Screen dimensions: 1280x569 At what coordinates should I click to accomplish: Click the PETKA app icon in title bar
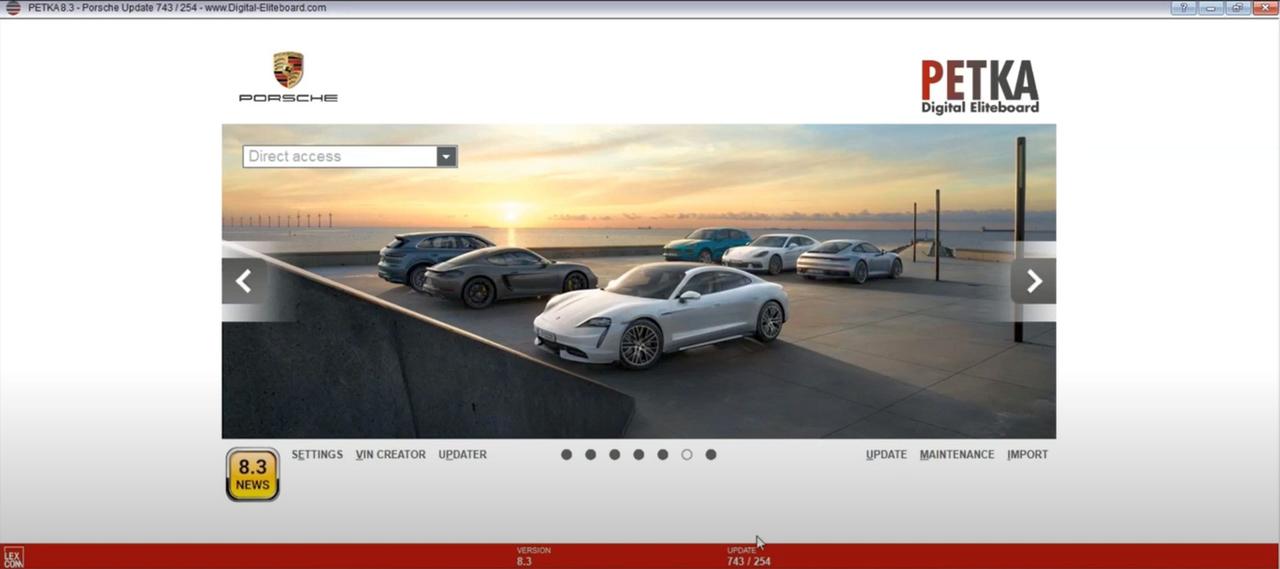coord(13,8)
